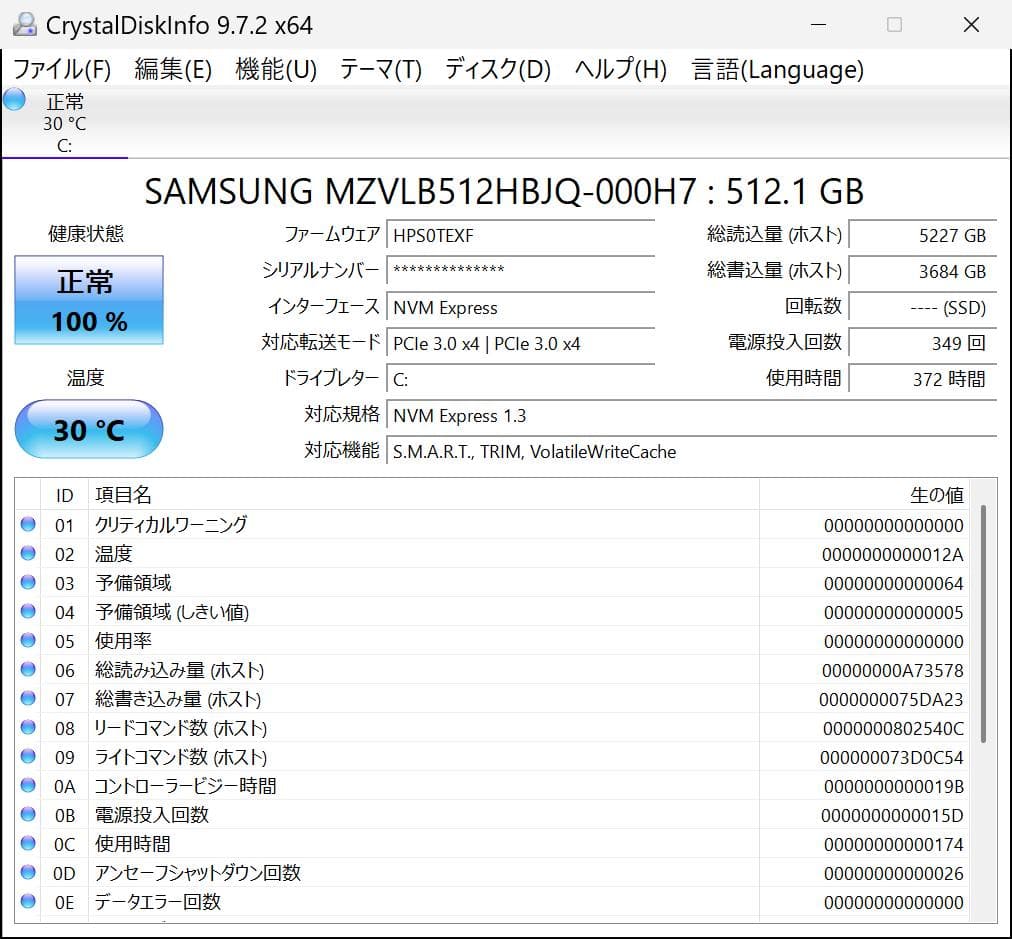
Task: Click the 対応機能 field S.M.A.R.T., TRIM
Action: coord(691,452)
